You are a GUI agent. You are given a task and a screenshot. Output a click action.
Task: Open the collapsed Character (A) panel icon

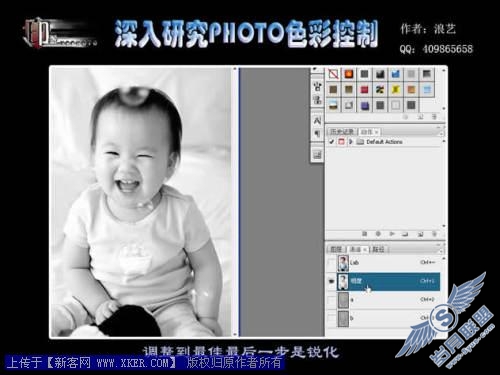(317, 121)
